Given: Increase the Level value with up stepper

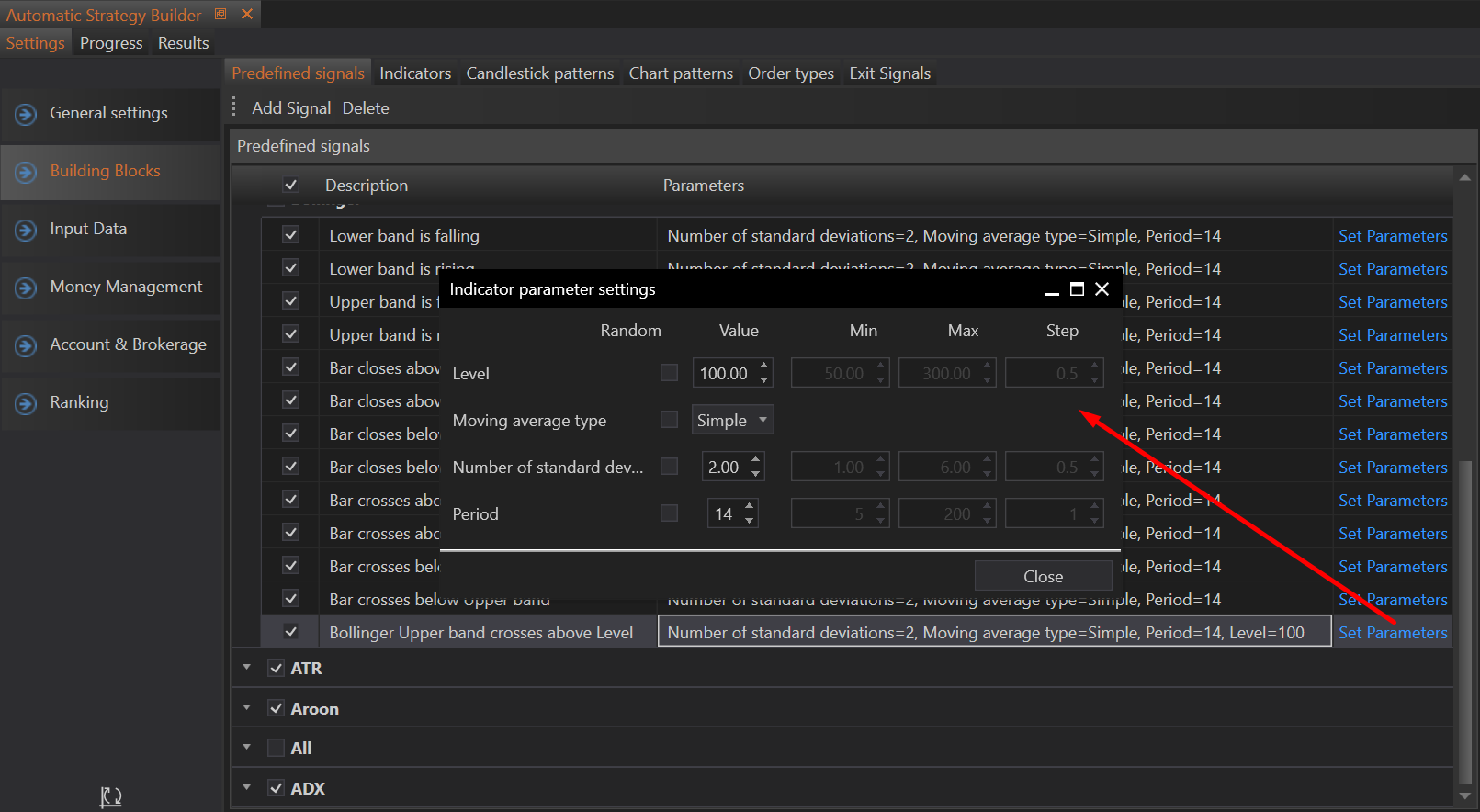Looking at the screenshot, I should point(763,367).
